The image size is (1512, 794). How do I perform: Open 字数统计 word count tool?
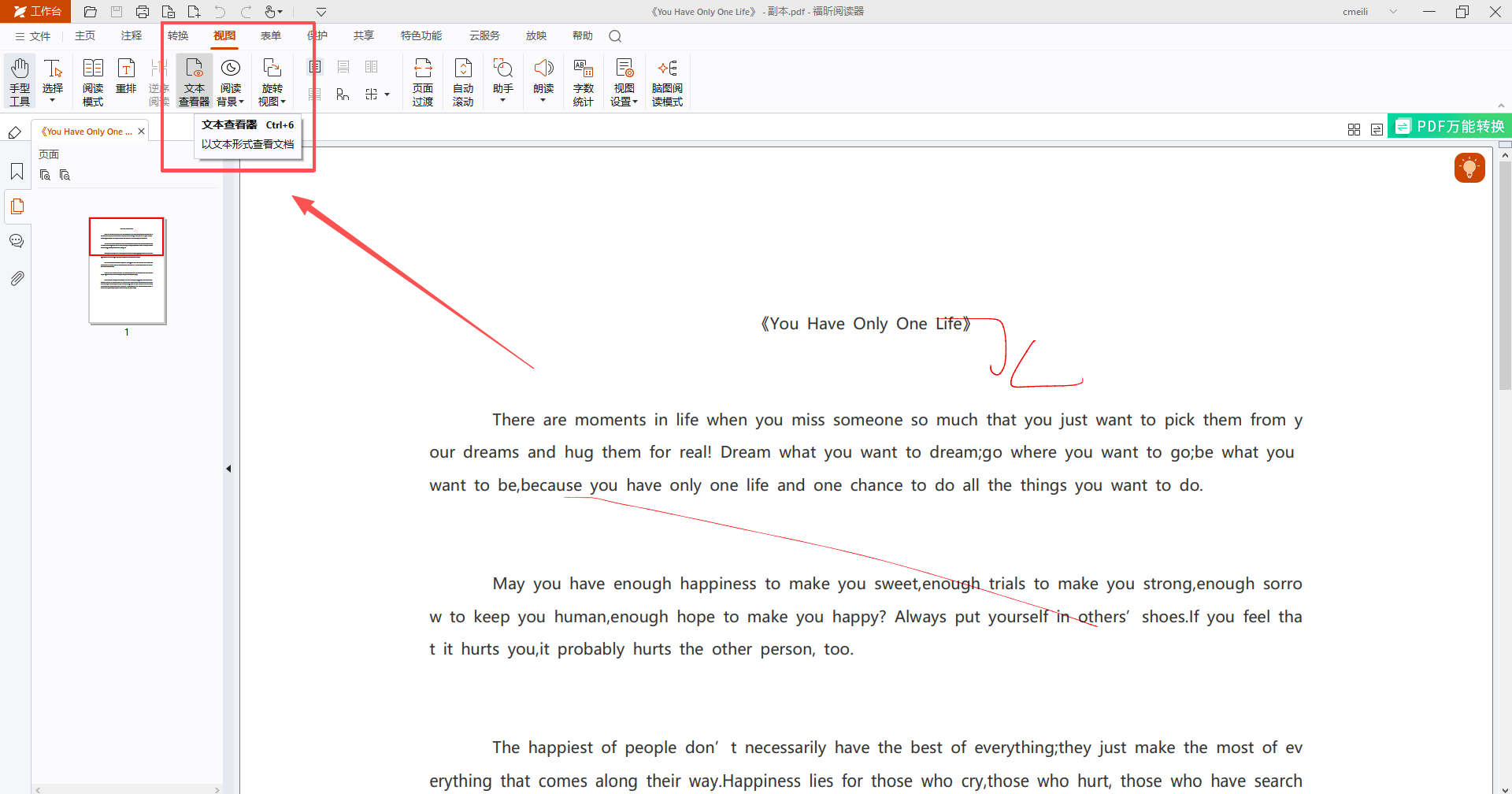(583, 80)
